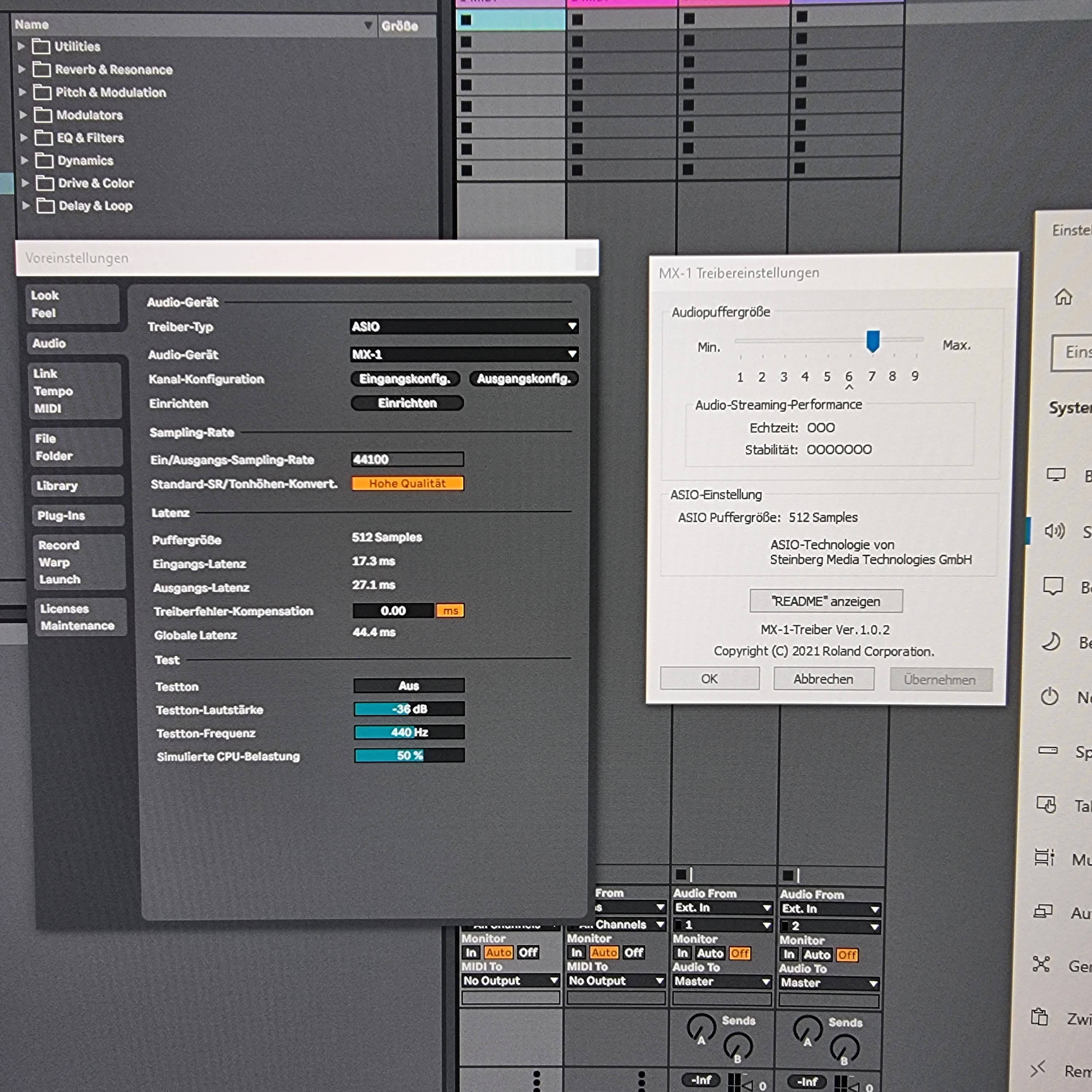Toggle the Testton switch showing Aus
1092x1092 pixels.
pos(409,686)
